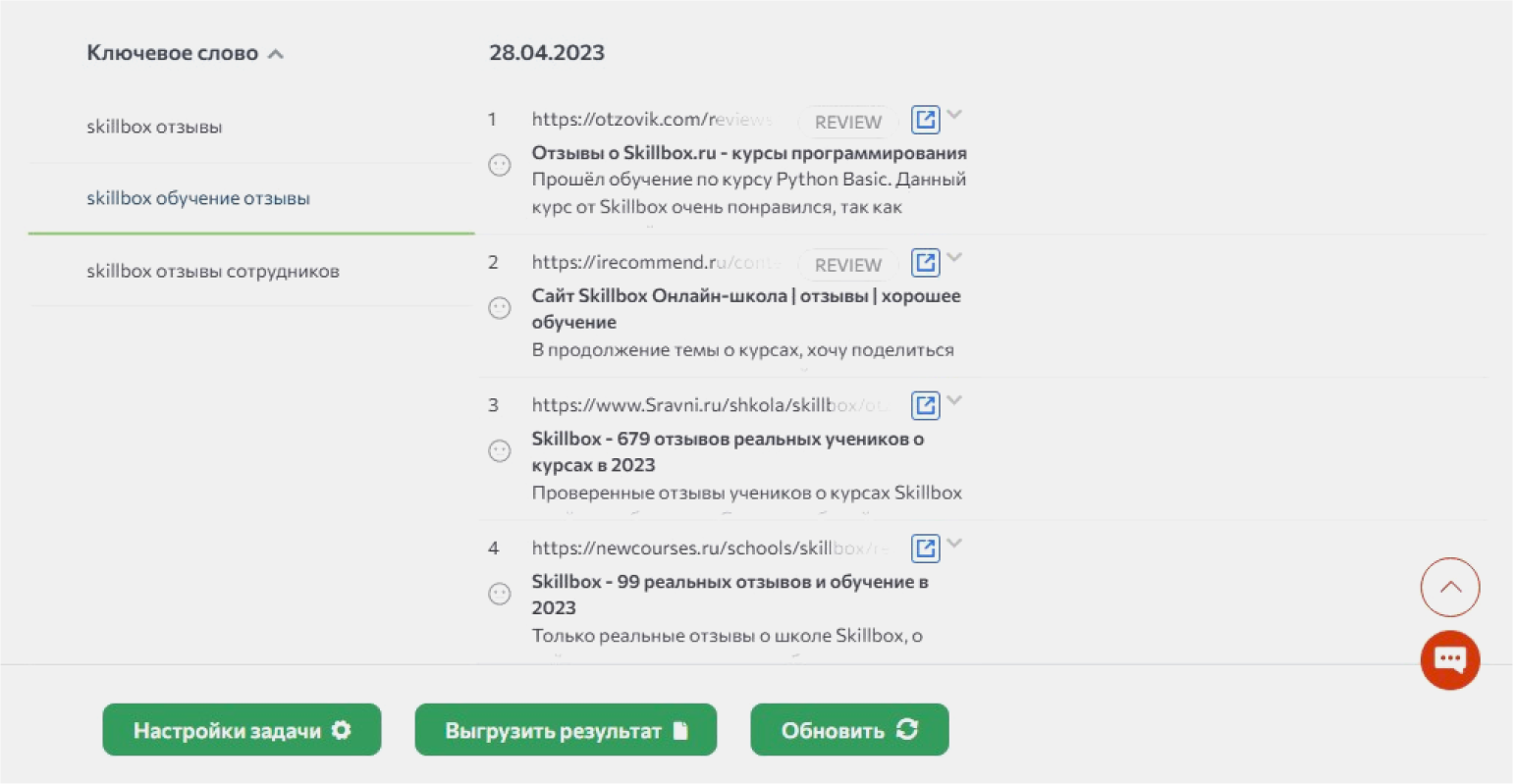Open irecommend.ru result external link icon

(925, 263)
